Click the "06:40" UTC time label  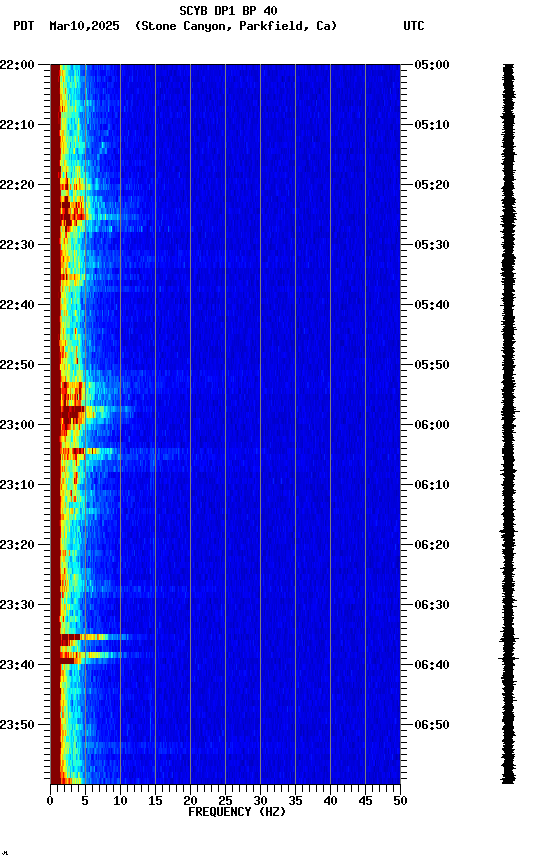pyautogui.click(x=432, y=666)
